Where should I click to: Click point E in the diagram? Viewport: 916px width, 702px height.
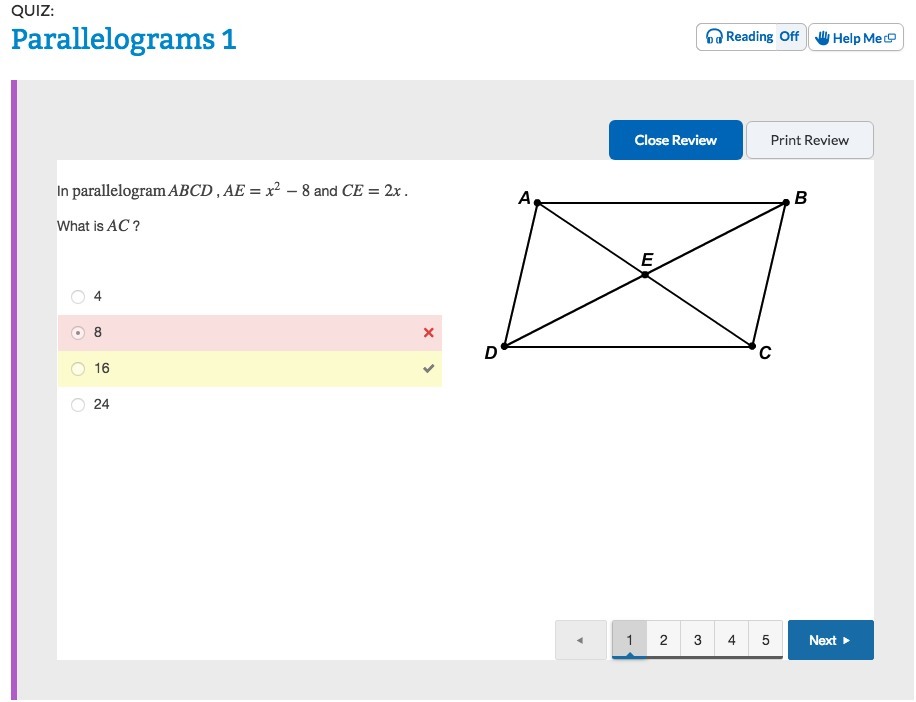point(645,274)
